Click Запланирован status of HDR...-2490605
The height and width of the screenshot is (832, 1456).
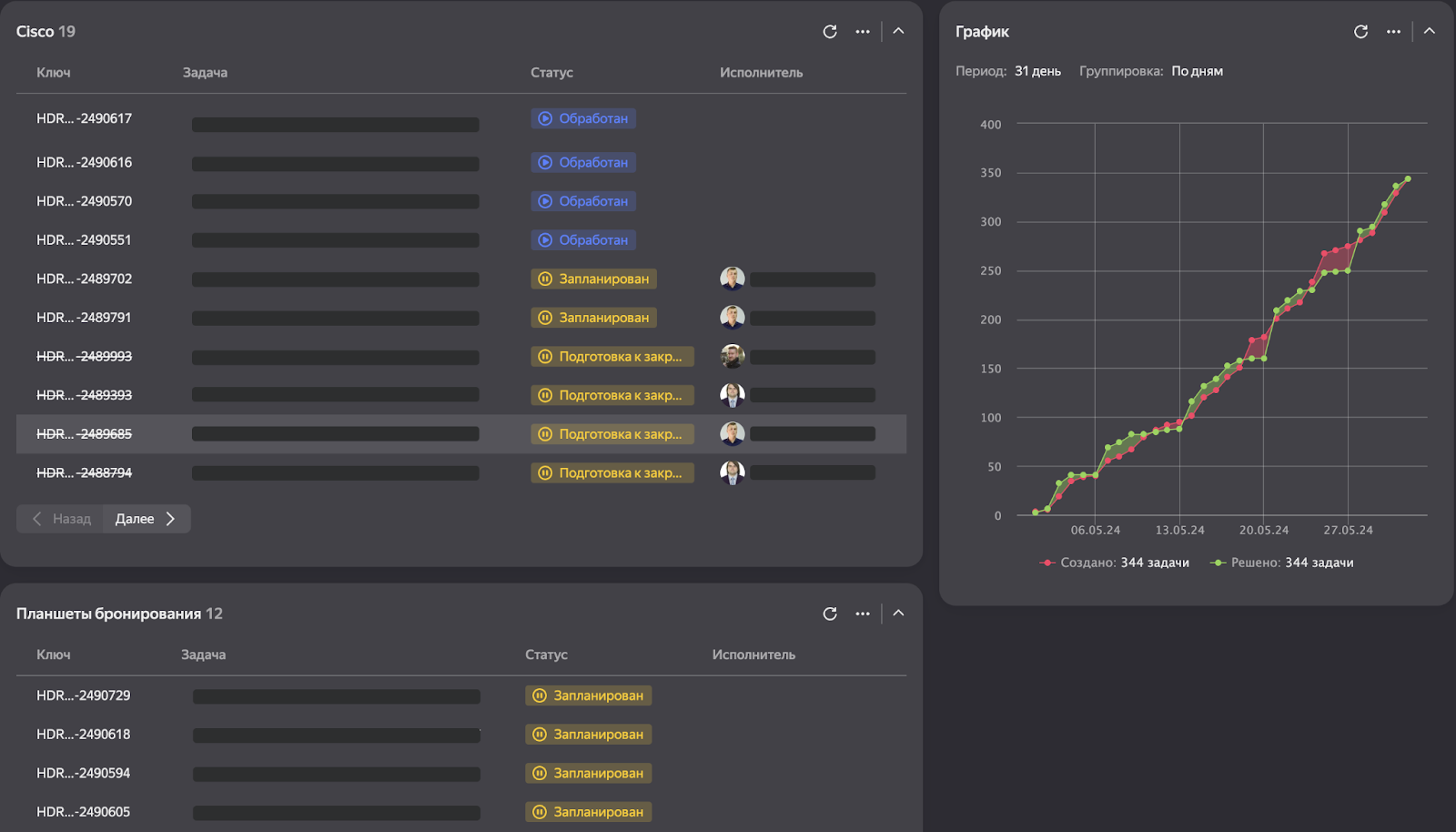[x=588, y=812]
